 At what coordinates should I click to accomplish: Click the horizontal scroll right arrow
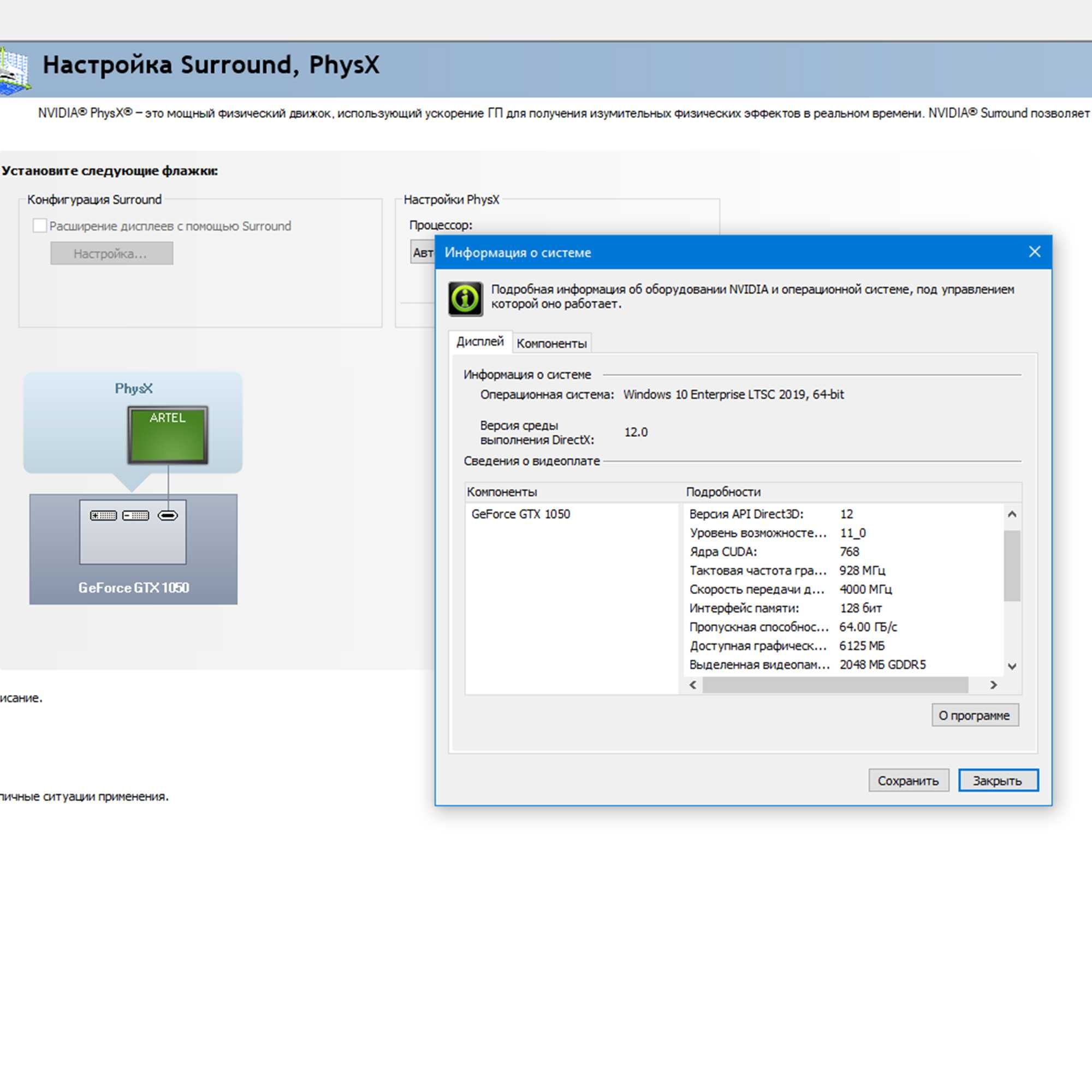[x=994, y=685]
